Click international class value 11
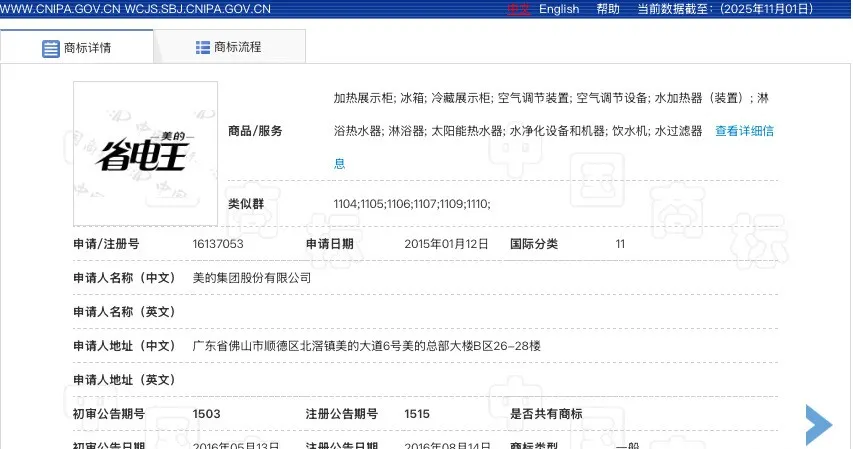853x449 pixels. [620, 244]
